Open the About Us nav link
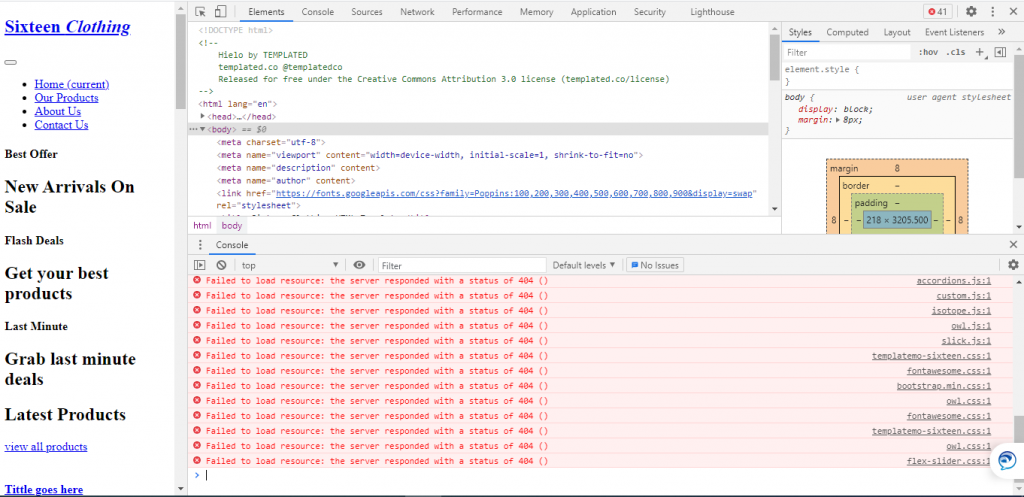 tap(57, 112)
